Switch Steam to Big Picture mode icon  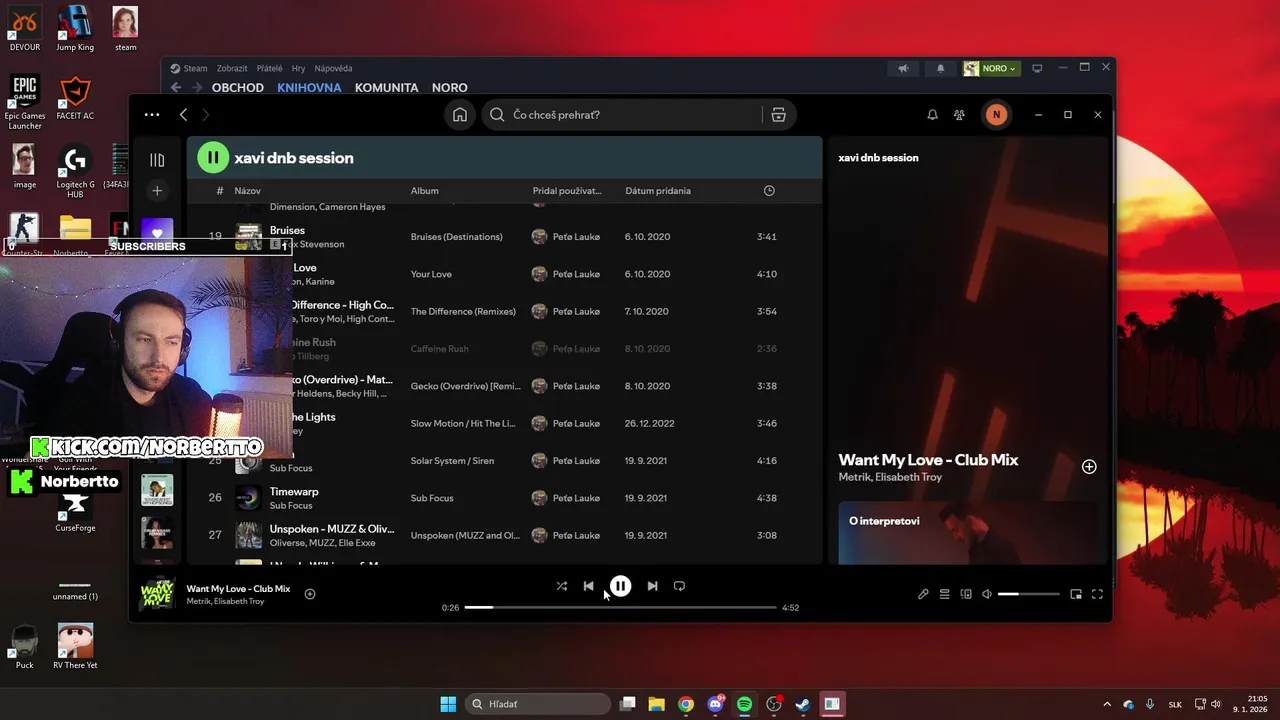point(1037,69)
